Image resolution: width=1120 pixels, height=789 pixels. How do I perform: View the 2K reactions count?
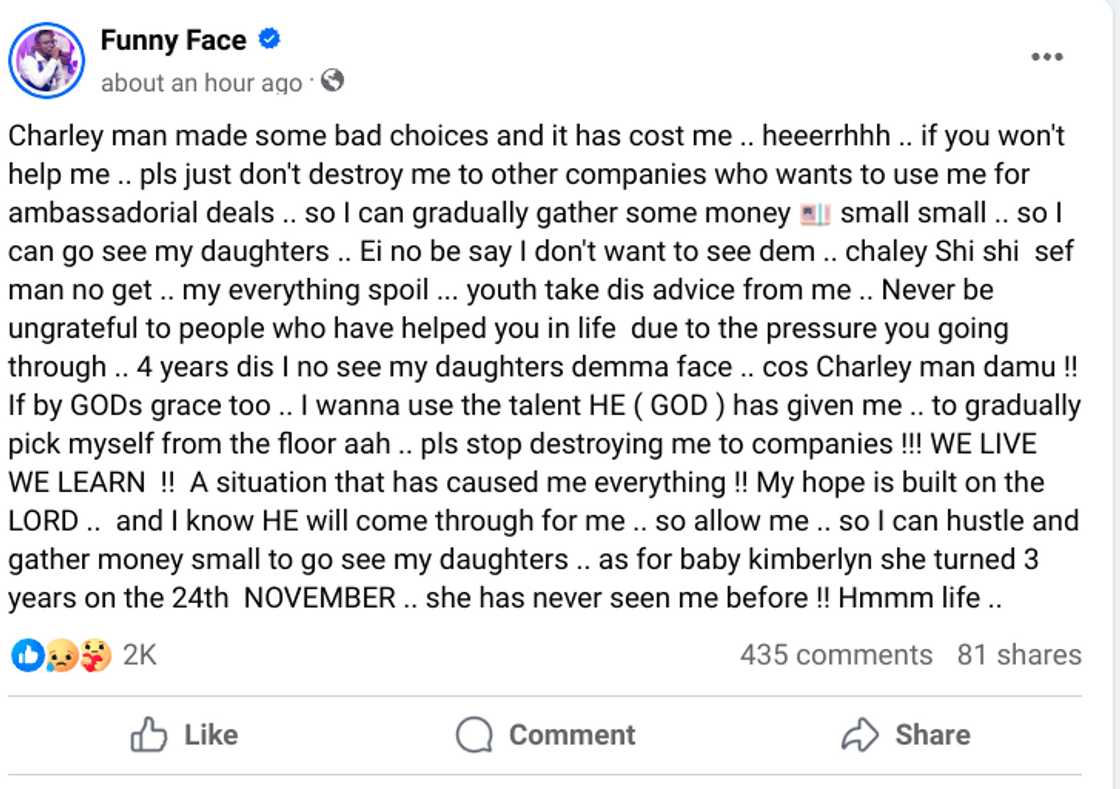coord(139,655)
